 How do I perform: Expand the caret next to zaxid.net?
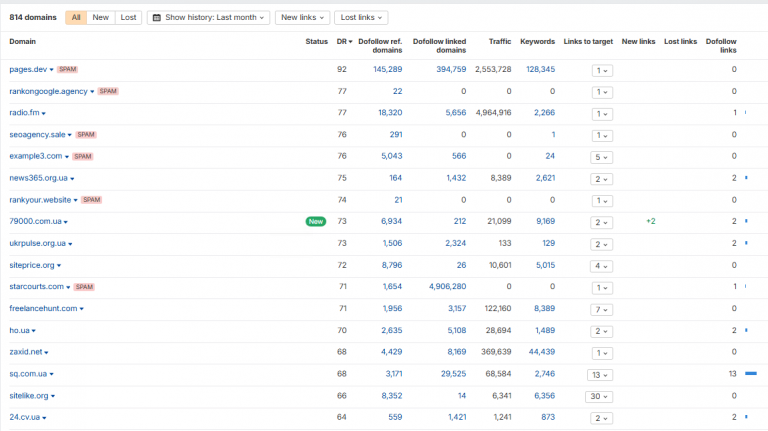tap(46, 353)
